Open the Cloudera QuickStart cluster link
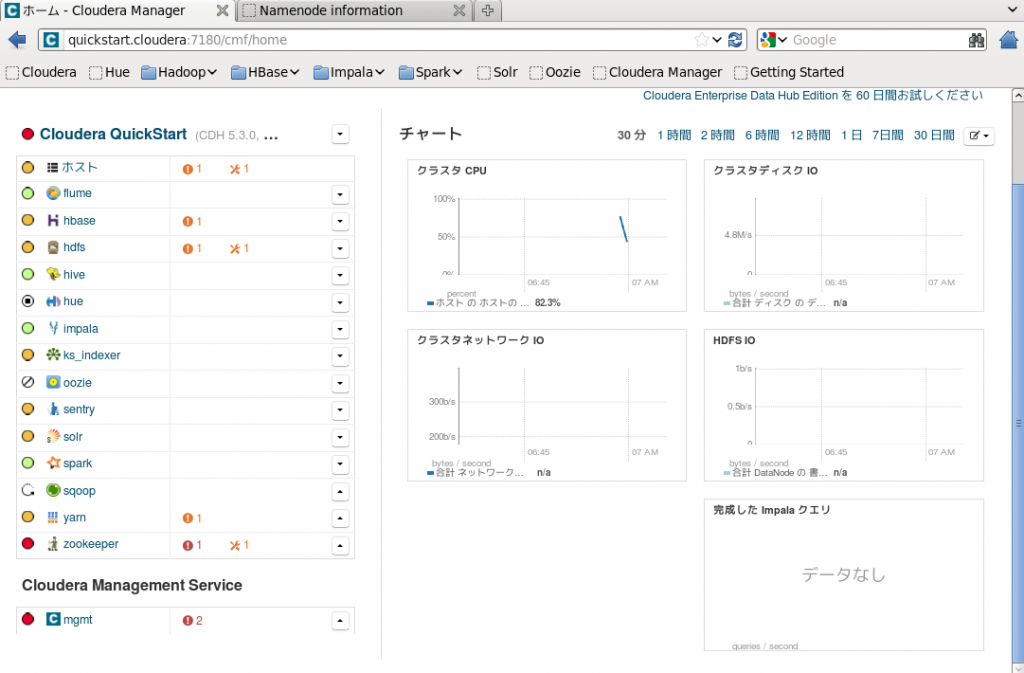The image size is (1024, 673). pyautogui.click(x=113, y=134)
